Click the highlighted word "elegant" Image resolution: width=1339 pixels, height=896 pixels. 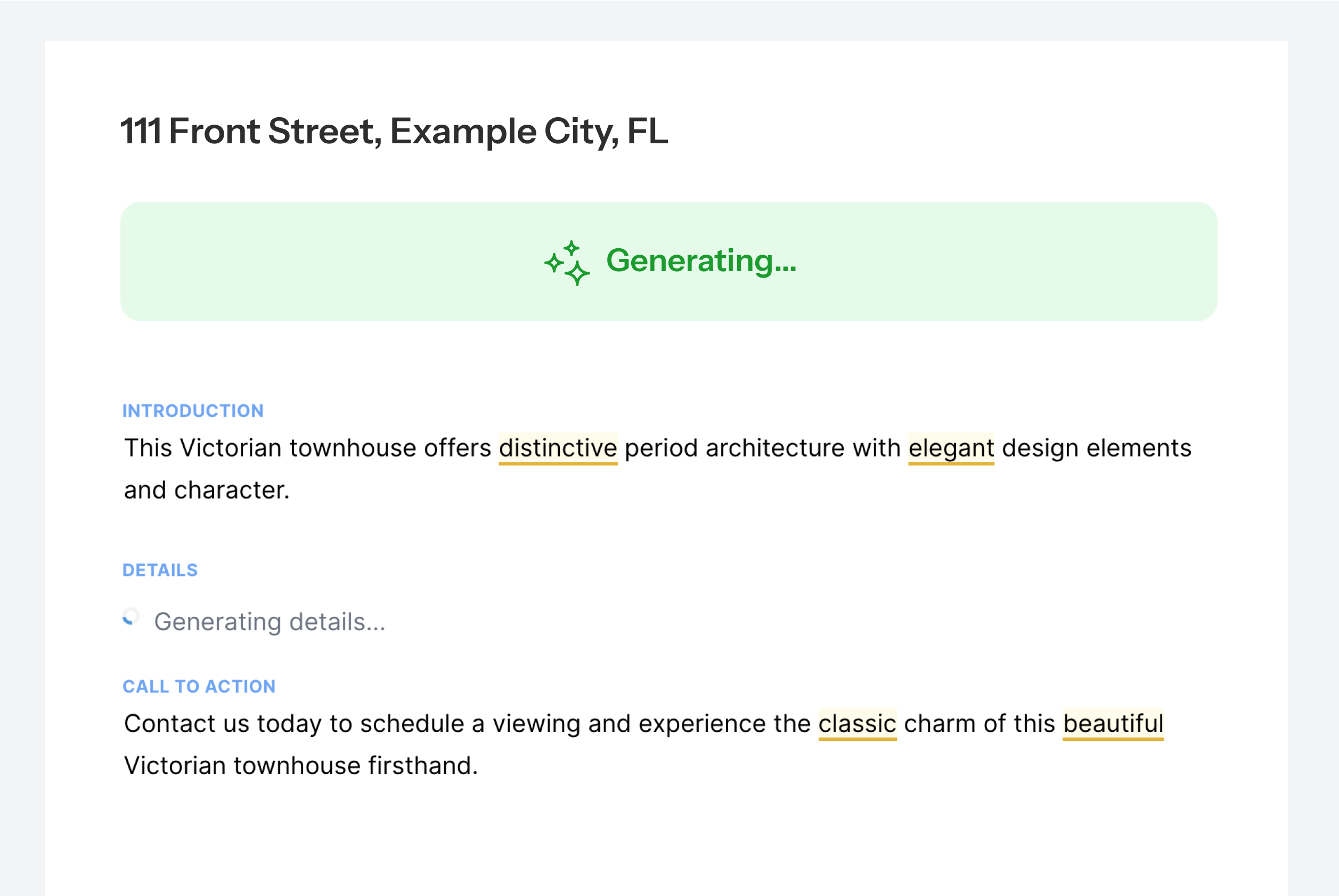point(951,449)
